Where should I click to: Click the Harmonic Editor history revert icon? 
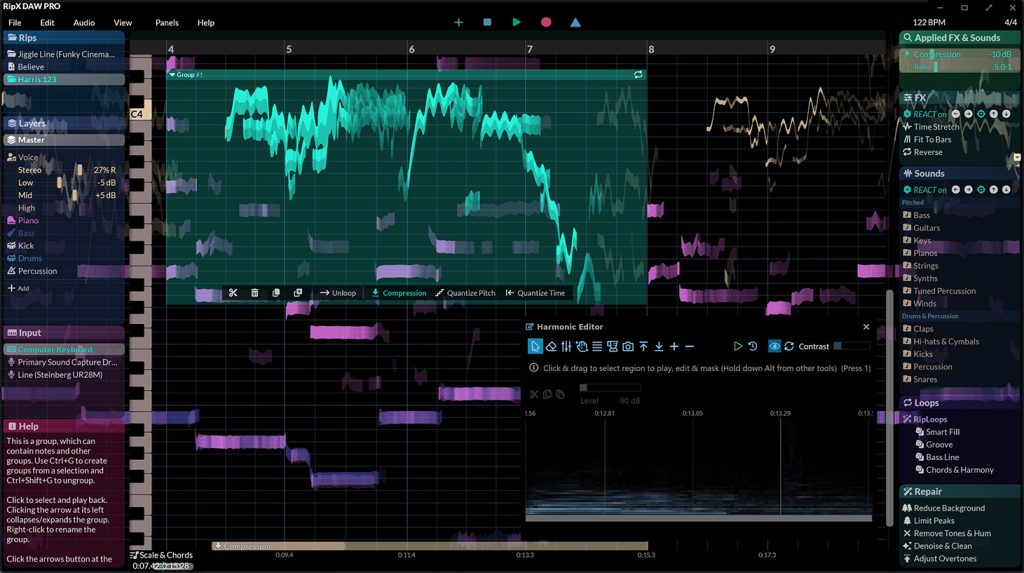coord(752,346)
